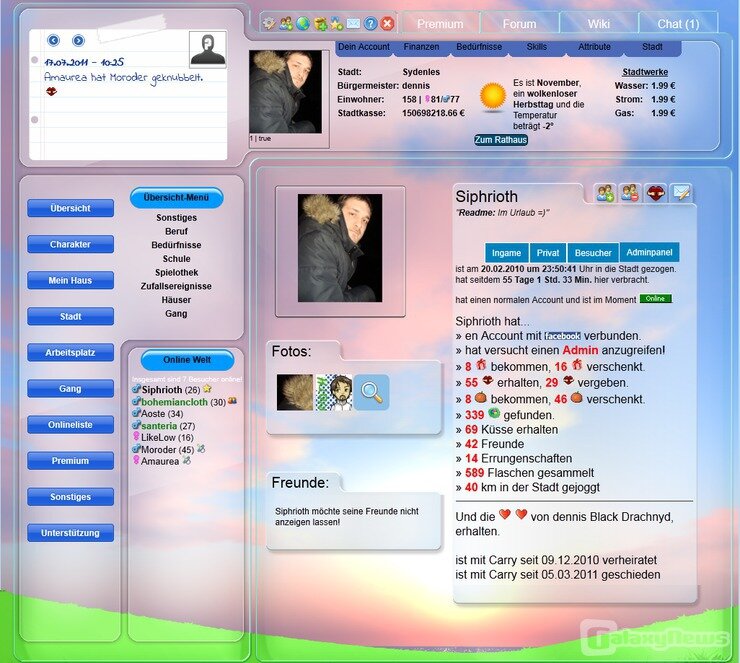The height and width of the screenshot is (663, 740).
Task: Open Beruf in Übersicht-Menü
Action: tap(177, 231)
